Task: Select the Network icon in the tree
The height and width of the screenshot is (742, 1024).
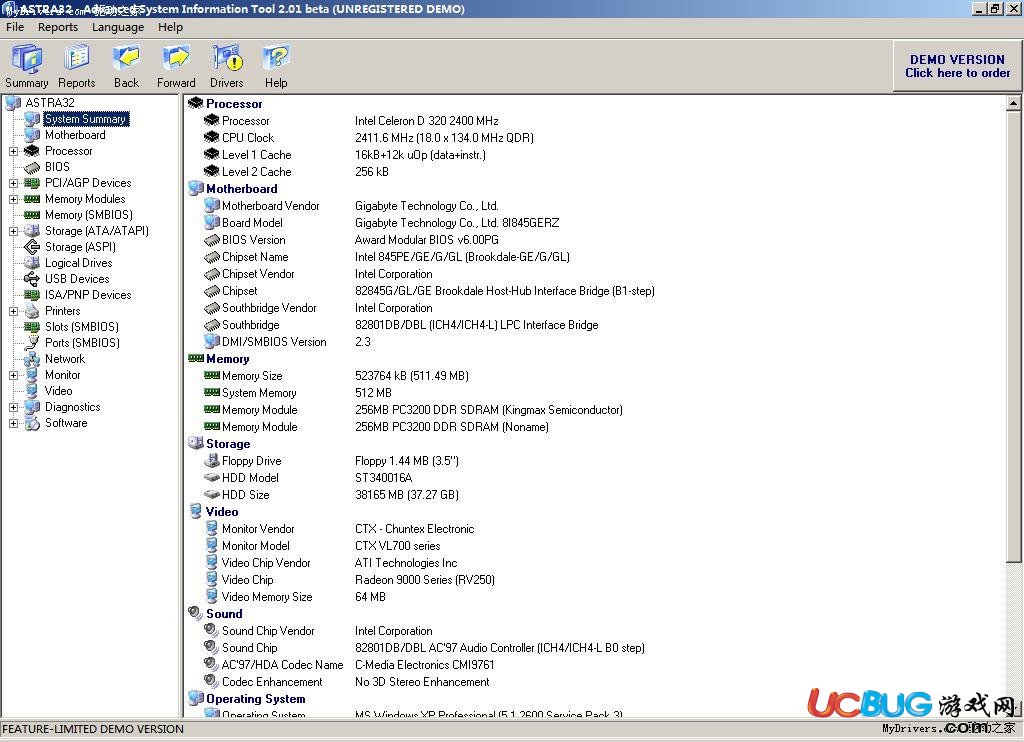Action: click(32, 359)
